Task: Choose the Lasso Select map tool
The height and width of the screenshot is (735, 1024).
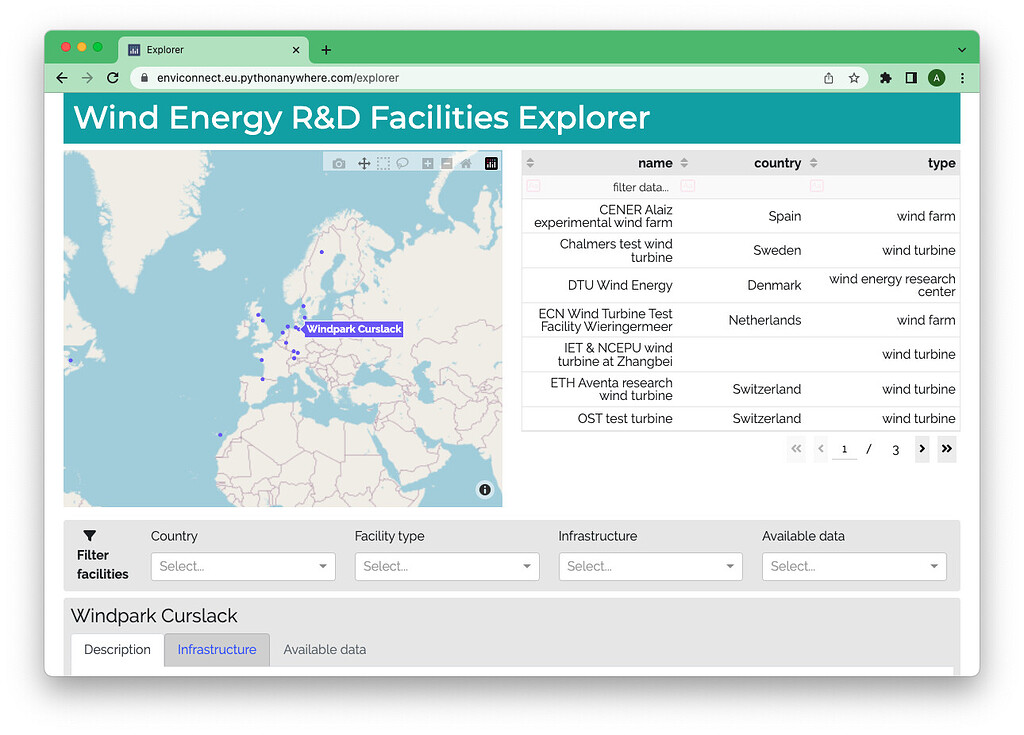Action: coord(403,163)
